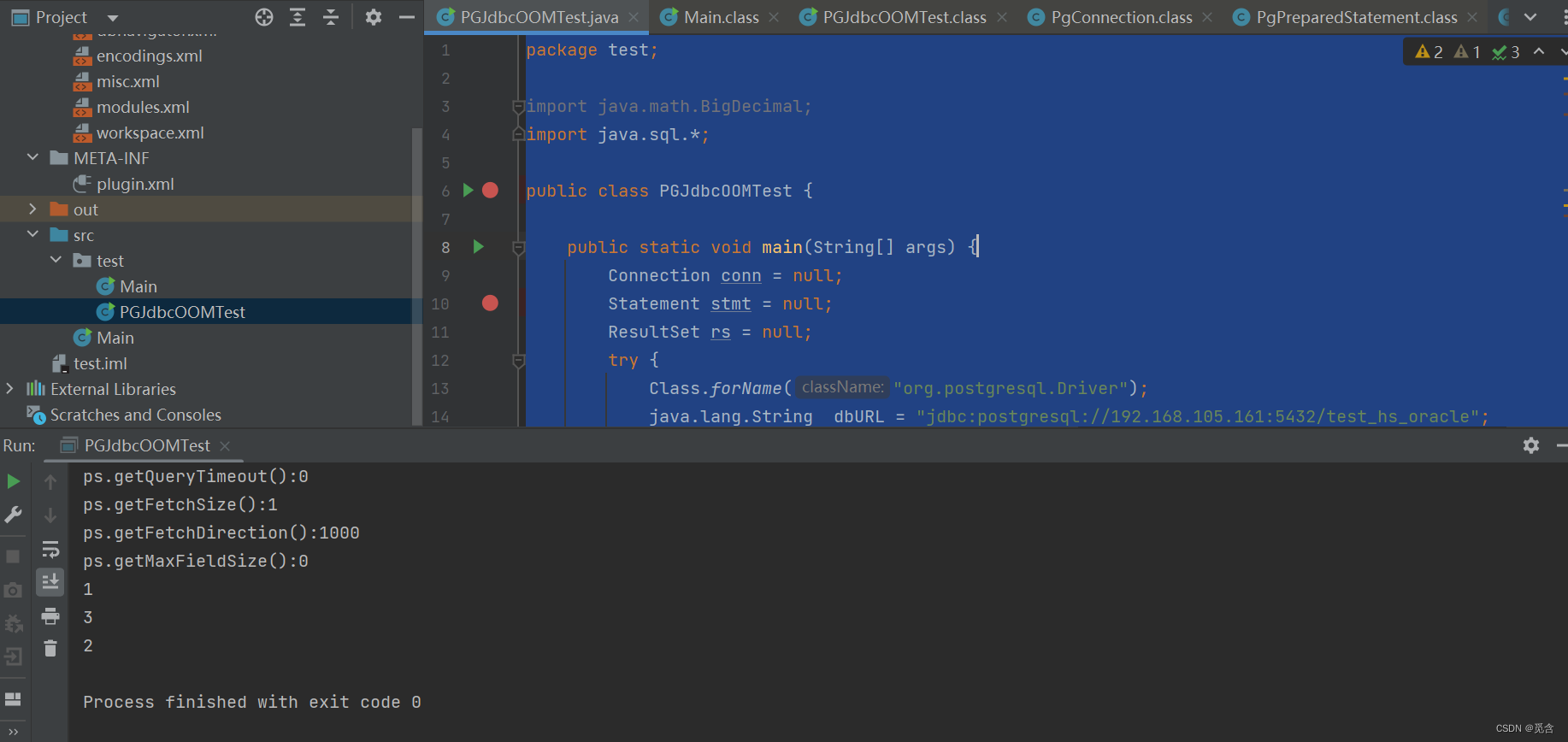Stop the running process square icon
Screen dimensions: 1568x742
[x=13, y=556]
